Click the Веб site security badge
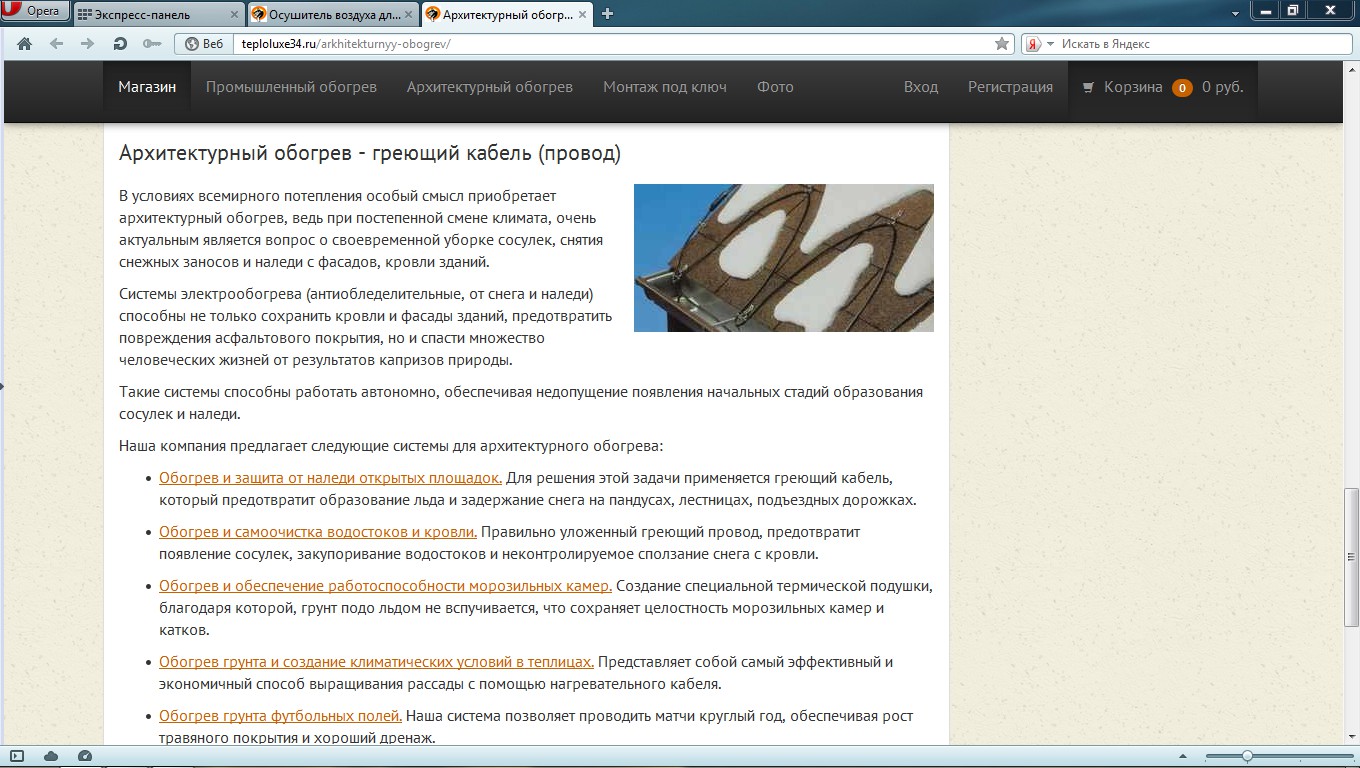The image size is (1360, 768). point(204,44)
